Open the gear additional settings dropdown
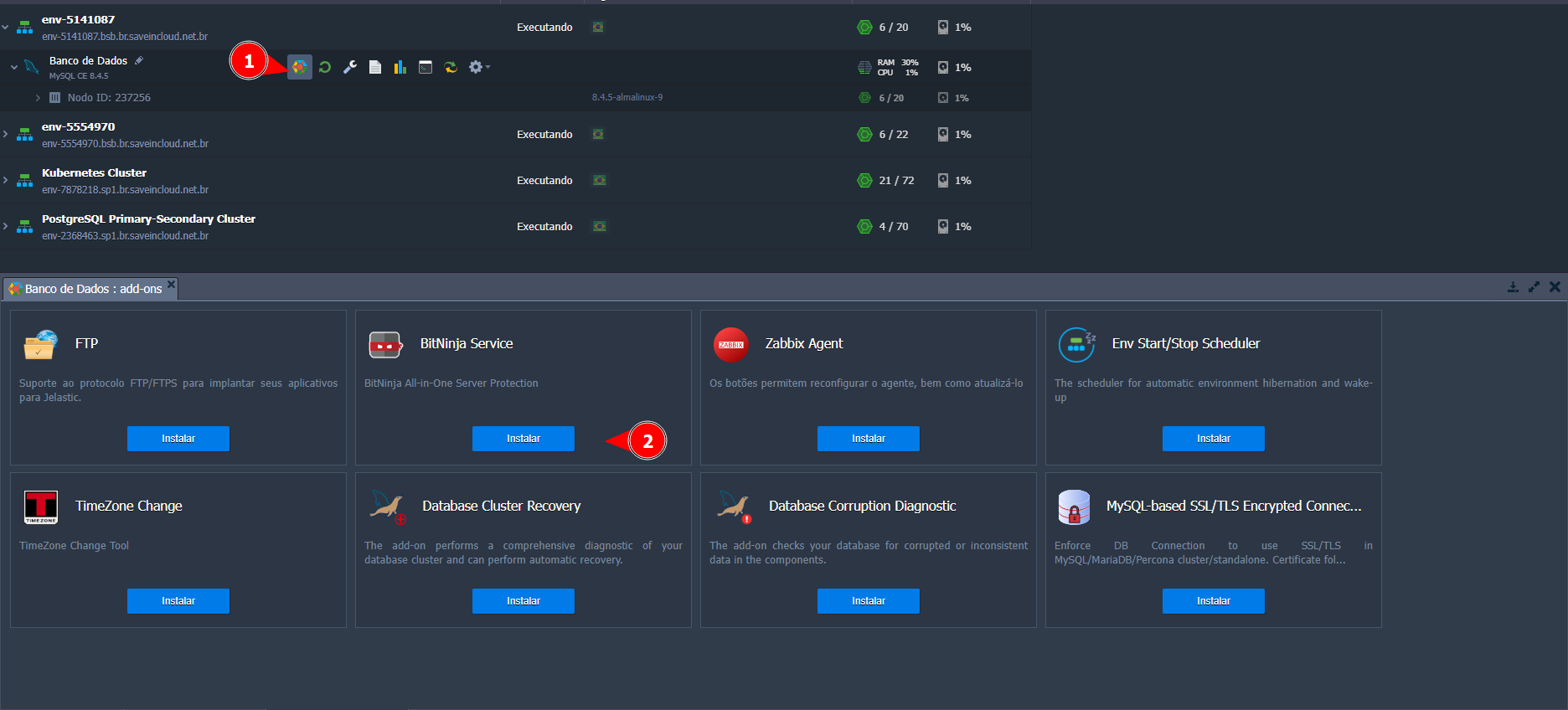 478,67
